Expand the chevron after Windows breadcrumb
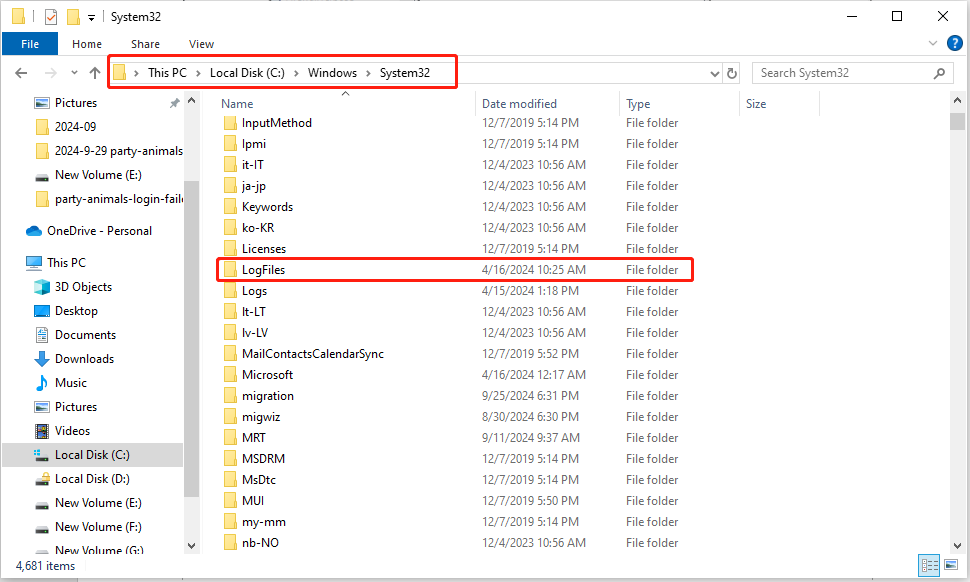 point(368,73)
